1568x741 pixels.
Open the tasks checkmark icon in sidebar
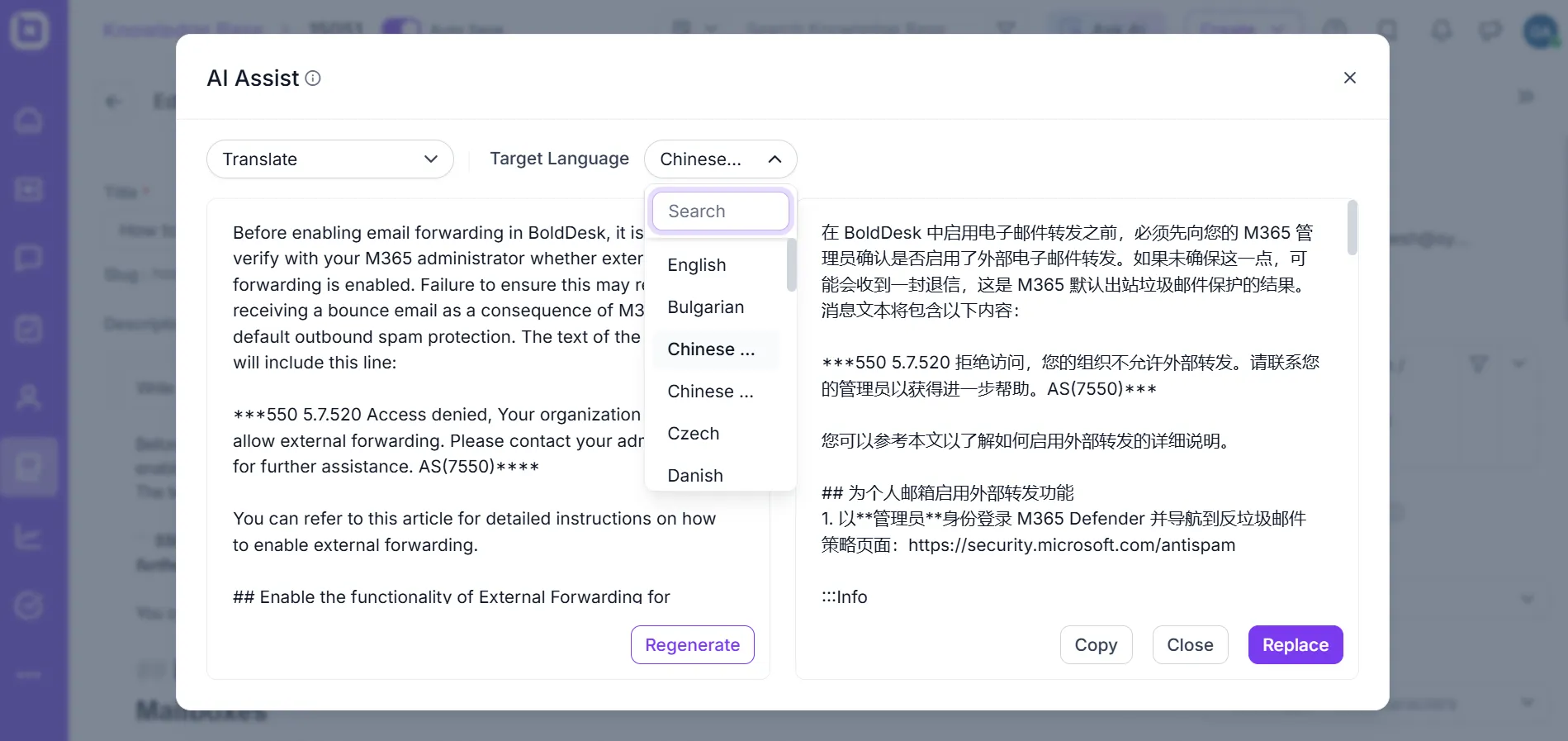click(29, 329)
